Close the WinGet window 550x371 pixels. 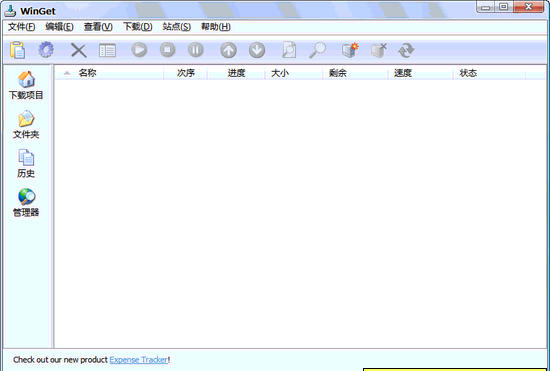click(529, 7)
